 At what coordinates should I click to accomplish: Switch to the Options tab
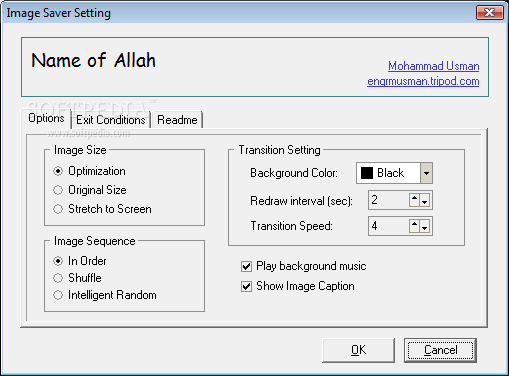(x=46, y=118)
